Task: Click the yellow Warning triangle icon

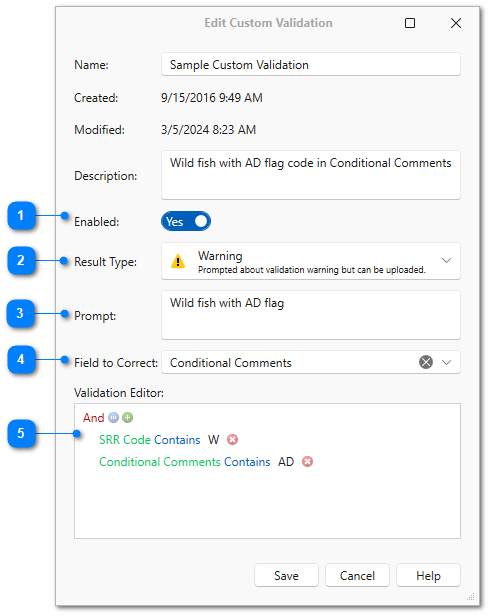Action: [178, 261]
